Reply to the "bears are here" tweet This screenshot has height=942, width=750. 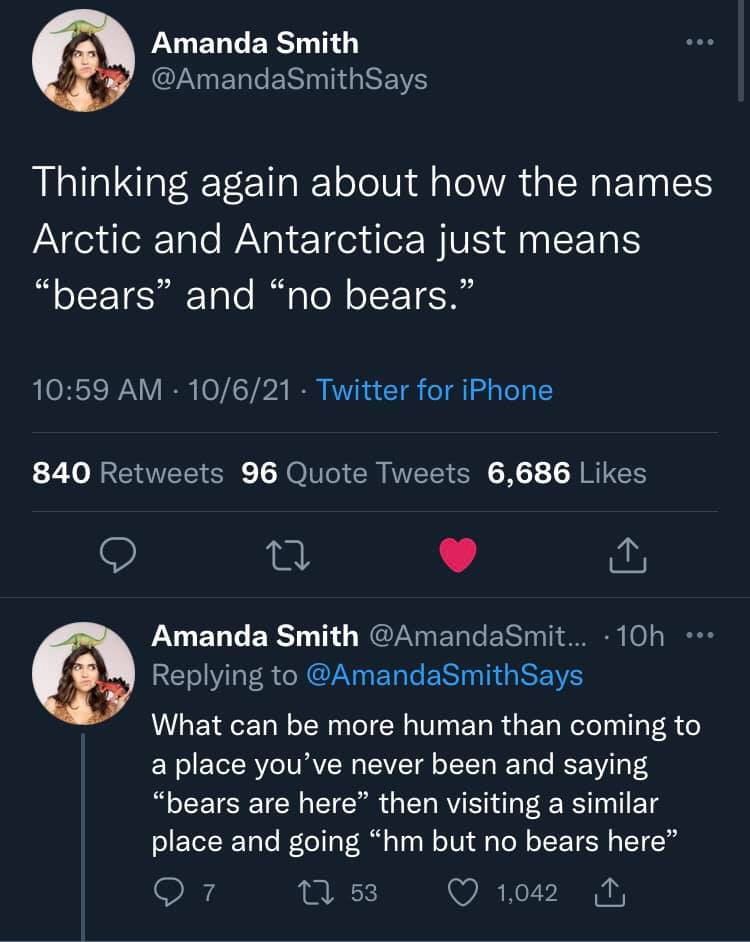[171, 892]
